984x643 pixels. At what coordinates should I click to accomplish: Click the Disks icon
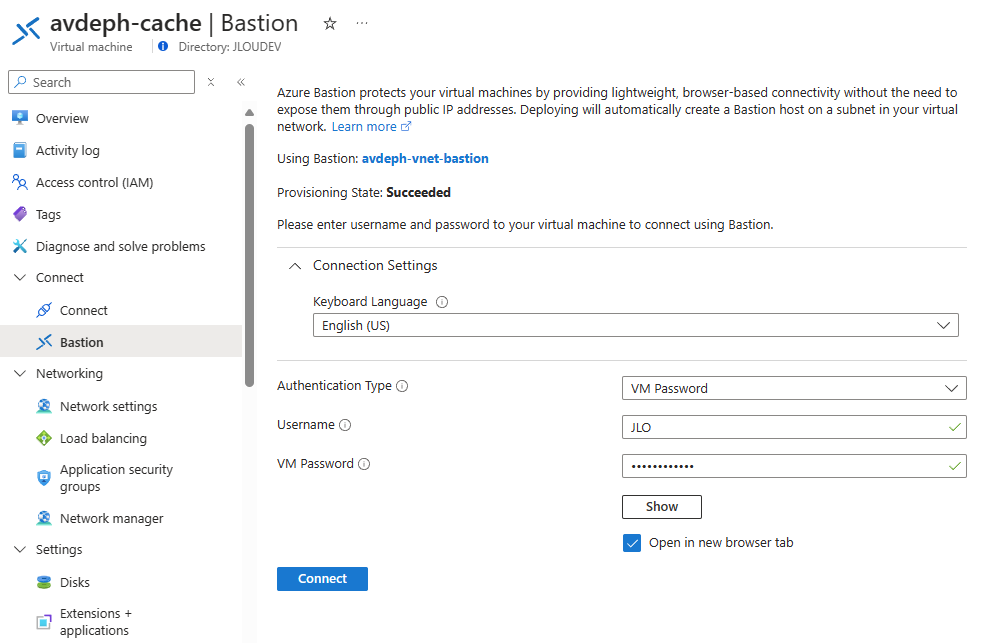point(44,582)
